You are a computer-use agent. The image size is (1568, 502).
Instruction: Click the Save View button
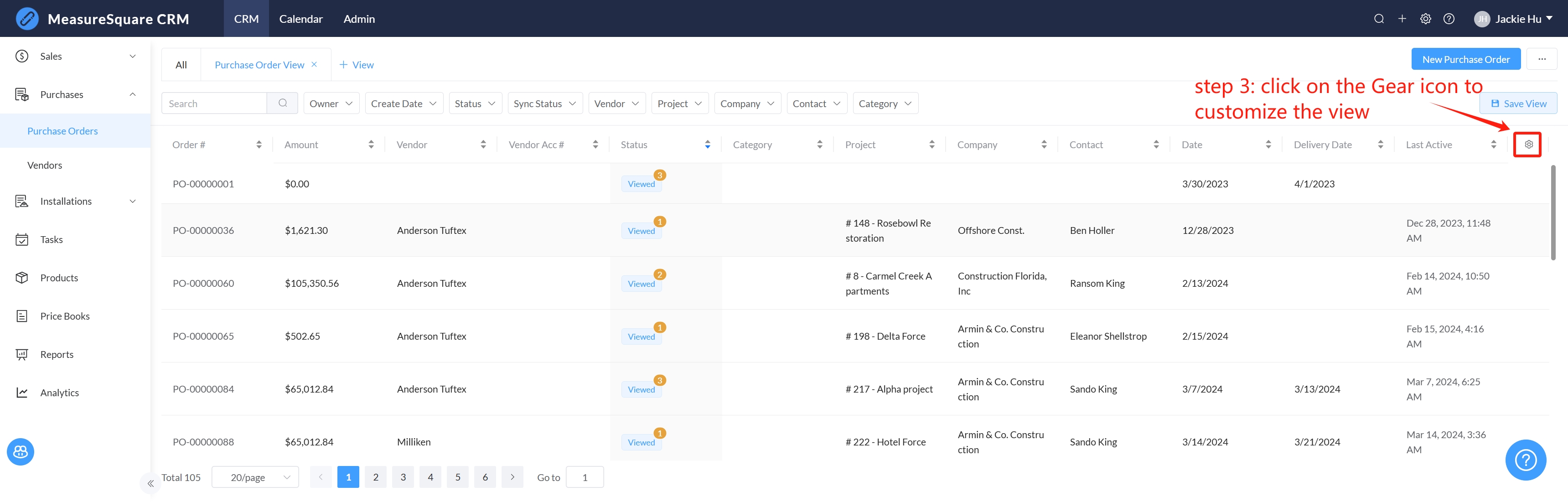point(1518,104)
